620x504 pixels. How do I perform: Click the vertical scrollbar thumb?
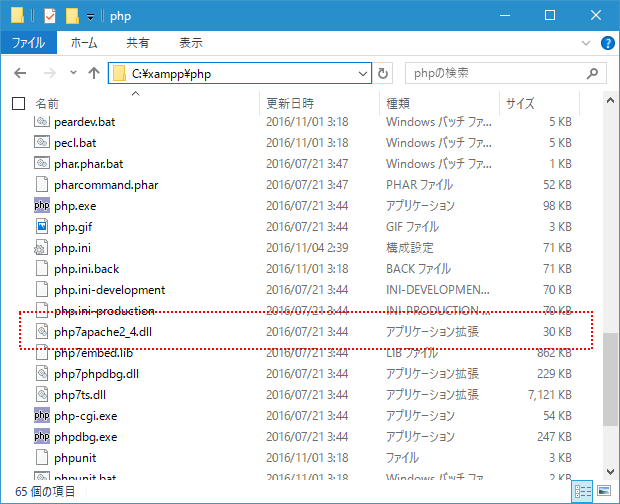(610, 379)
